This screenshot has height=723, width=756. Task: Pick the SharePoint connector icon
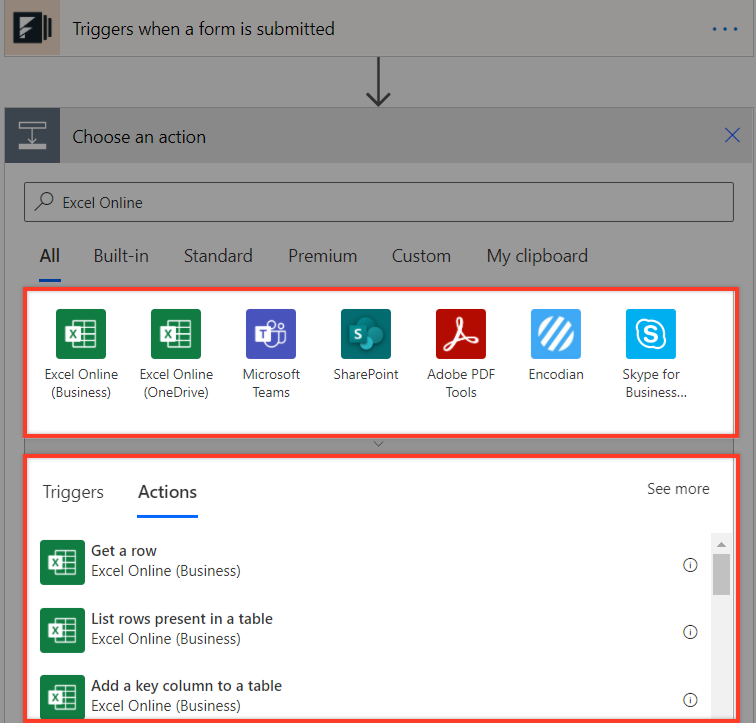pos(366,334)
